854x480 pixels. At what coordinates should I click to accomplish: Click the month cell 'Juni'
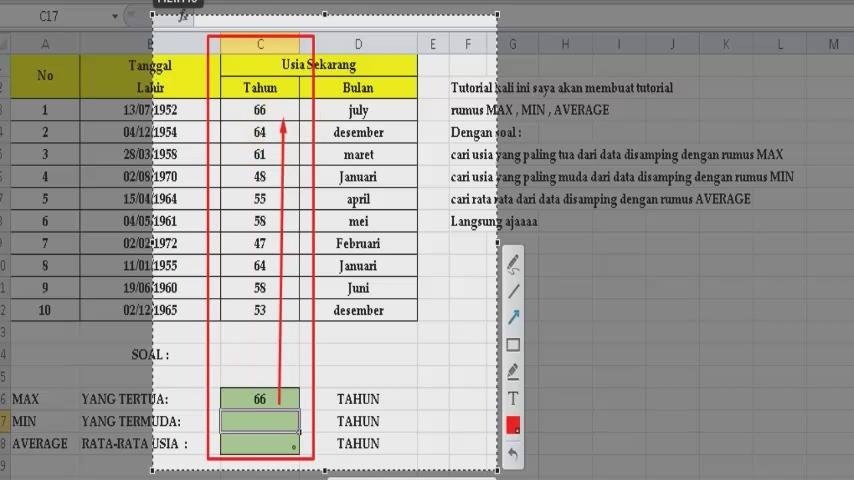(x=358, y=288)
